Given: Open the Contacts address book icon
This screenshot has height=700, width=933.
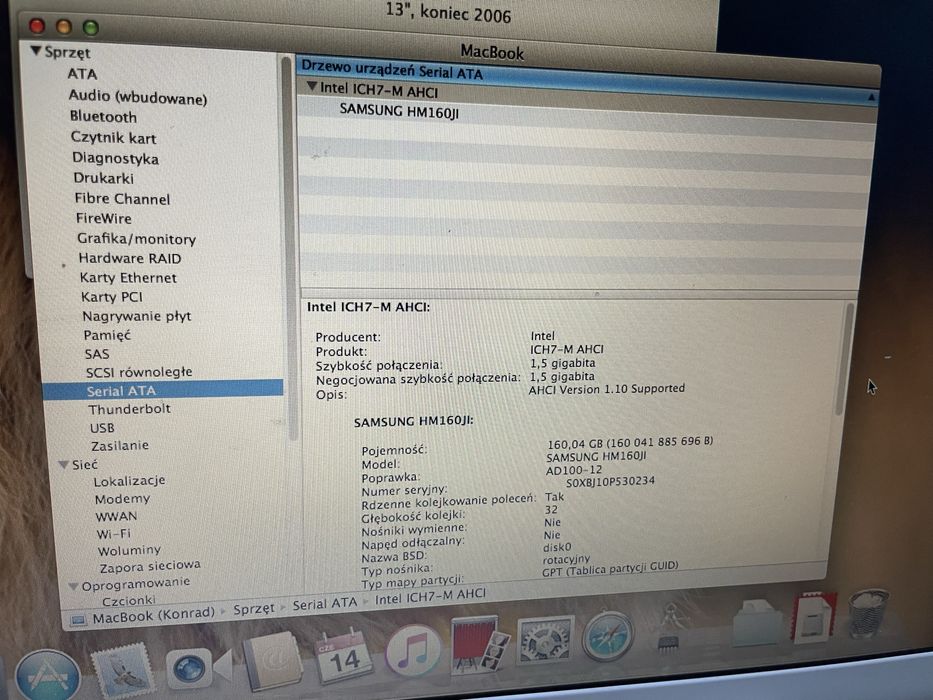Looking at the screenshot, I should (x=271, y=661).
